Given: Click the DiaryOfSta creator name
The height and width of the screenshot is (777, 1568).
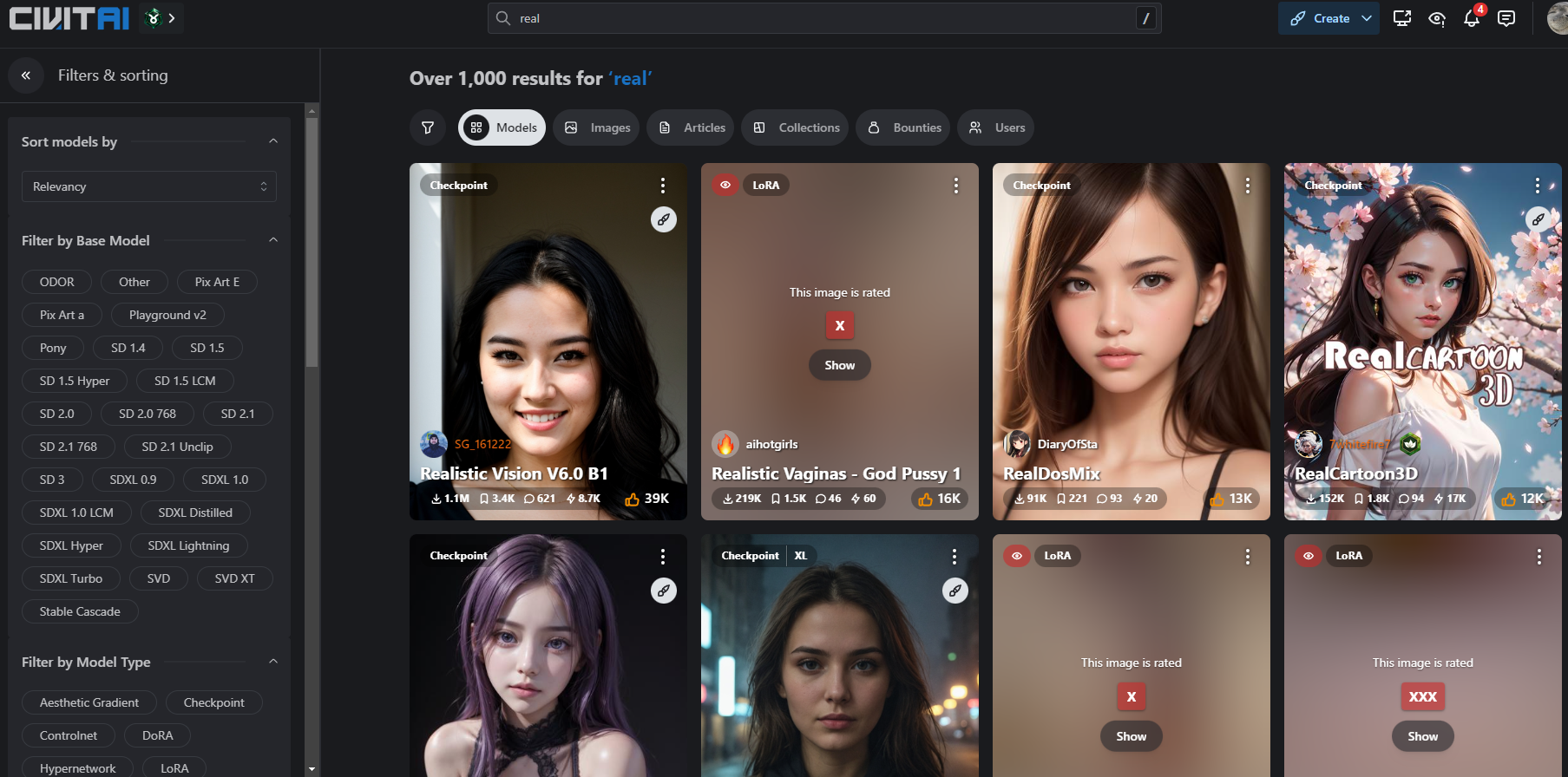Looking at the screenshot, I should click(x=1067, y=444).
